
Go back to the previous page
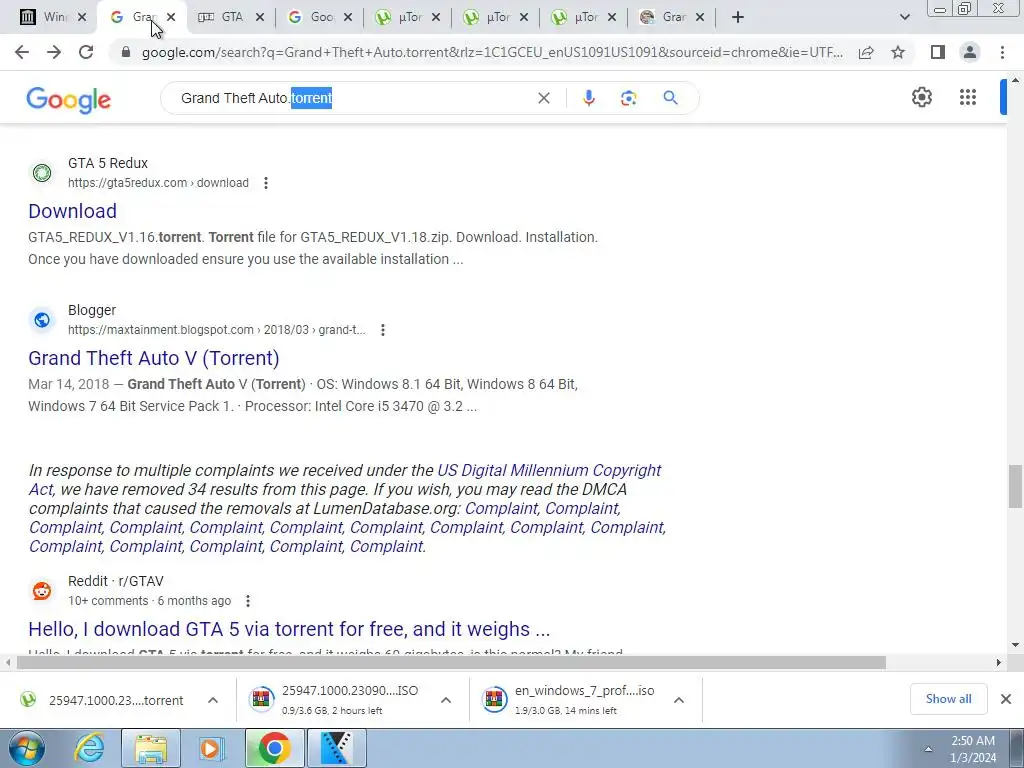pyautogui.click(x=22, y=52)
